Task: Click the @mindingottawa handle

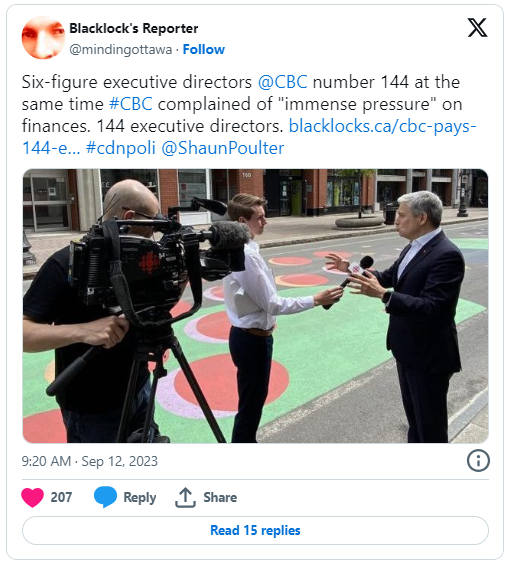Action: pos(121,49)
